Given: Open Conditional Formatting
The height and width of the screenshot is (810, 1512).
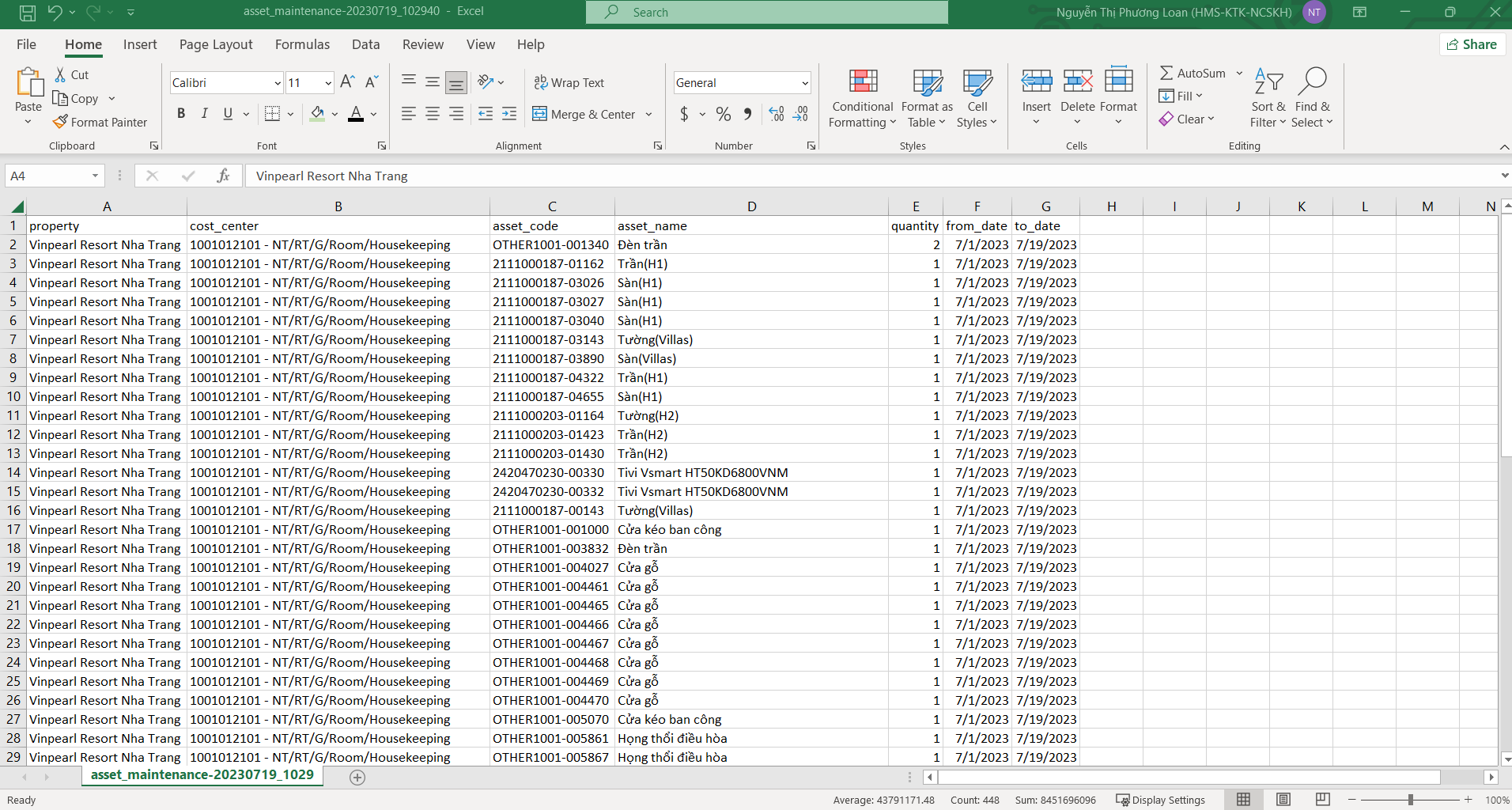Looking at the screenshot, I should coord(862,98).
